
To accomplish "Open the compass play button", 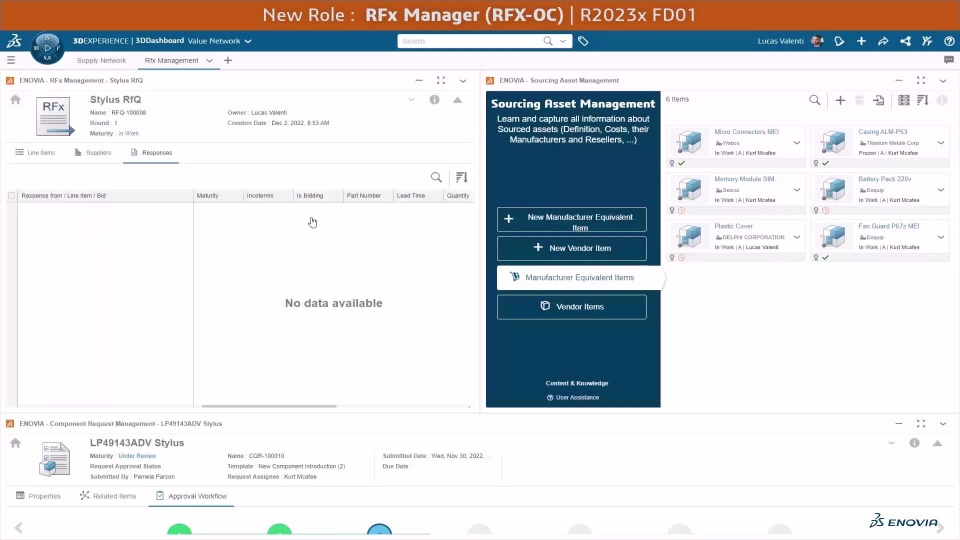I will pyautogui.click(x=47, y=47).
